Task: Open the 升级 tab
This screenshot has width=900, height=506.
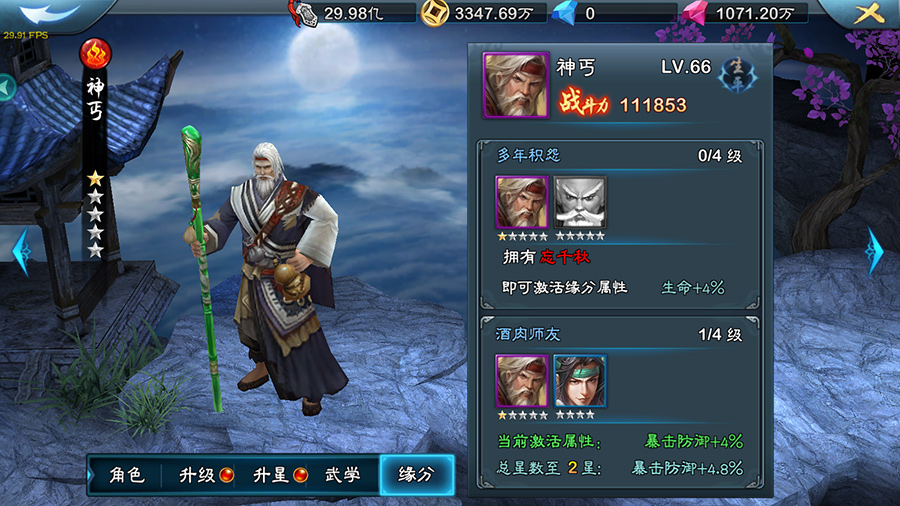Action: pyautogui.click(x=205, y=474)
